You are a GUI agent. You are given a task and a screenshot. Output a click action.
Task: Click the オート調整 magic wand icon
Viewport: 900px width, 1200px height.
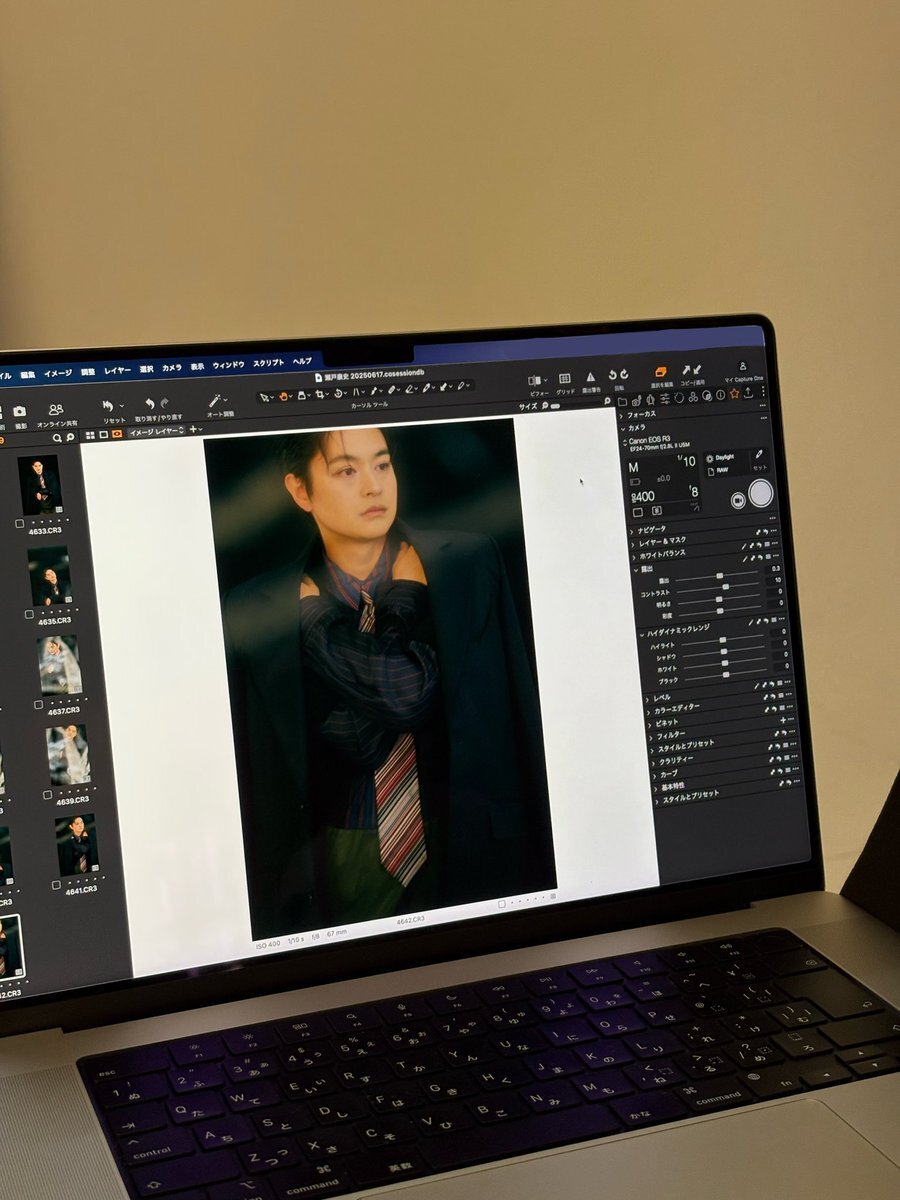click(x=215, y=400)
